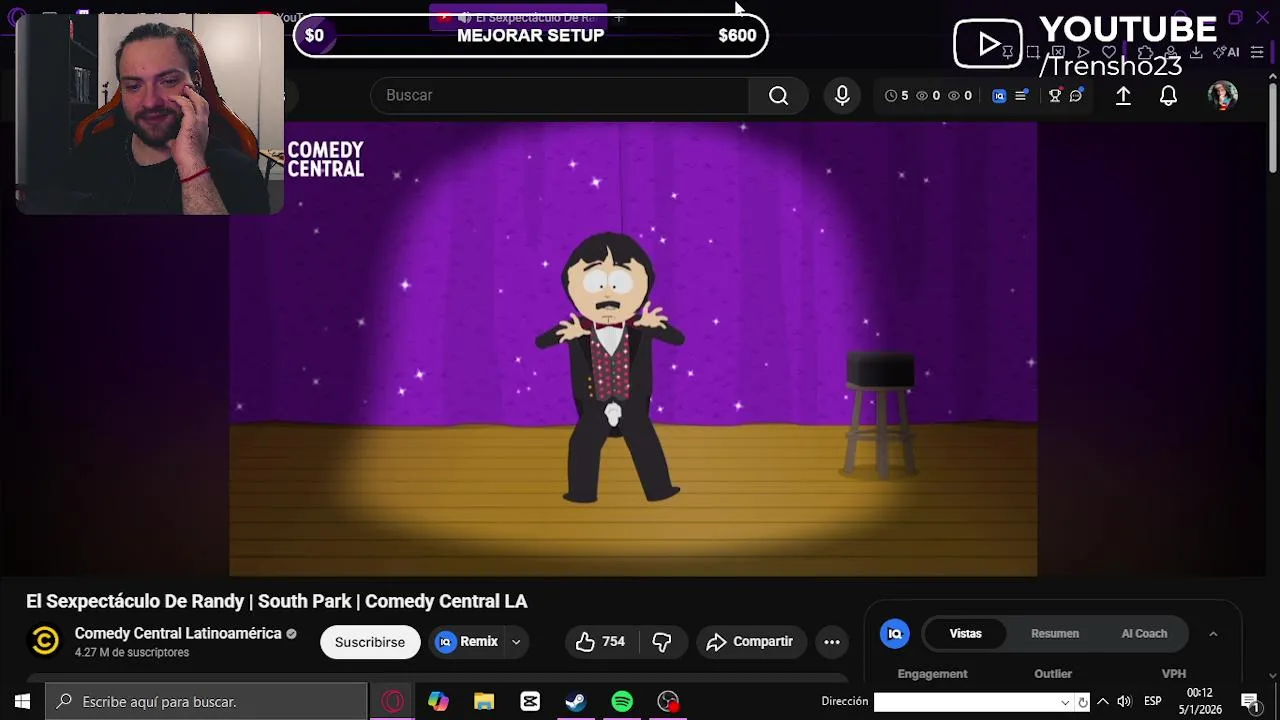Click the taskbar Dirección address input
Screen dimensions: 1280x720
(965, 702)
